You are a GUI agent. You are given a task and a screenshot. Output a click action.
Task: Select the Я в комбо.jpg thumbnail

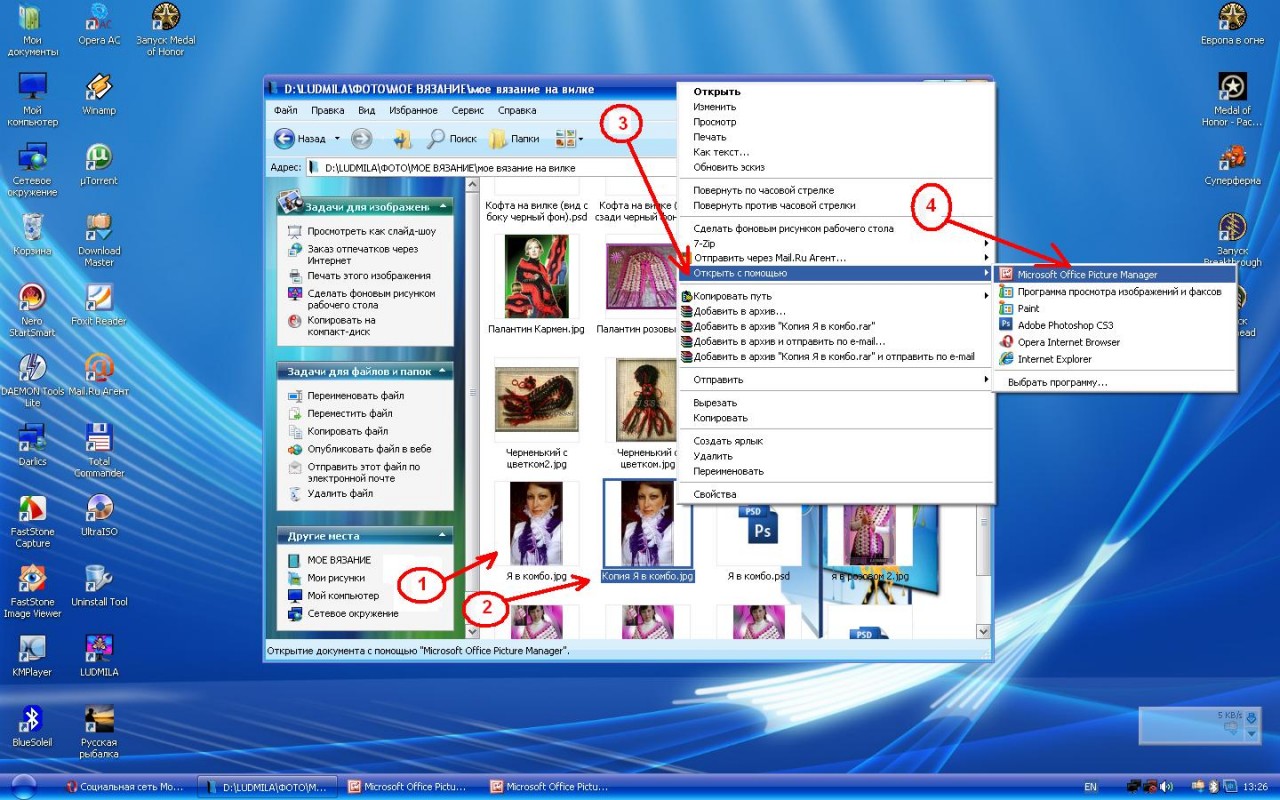[x=536, y=524]
